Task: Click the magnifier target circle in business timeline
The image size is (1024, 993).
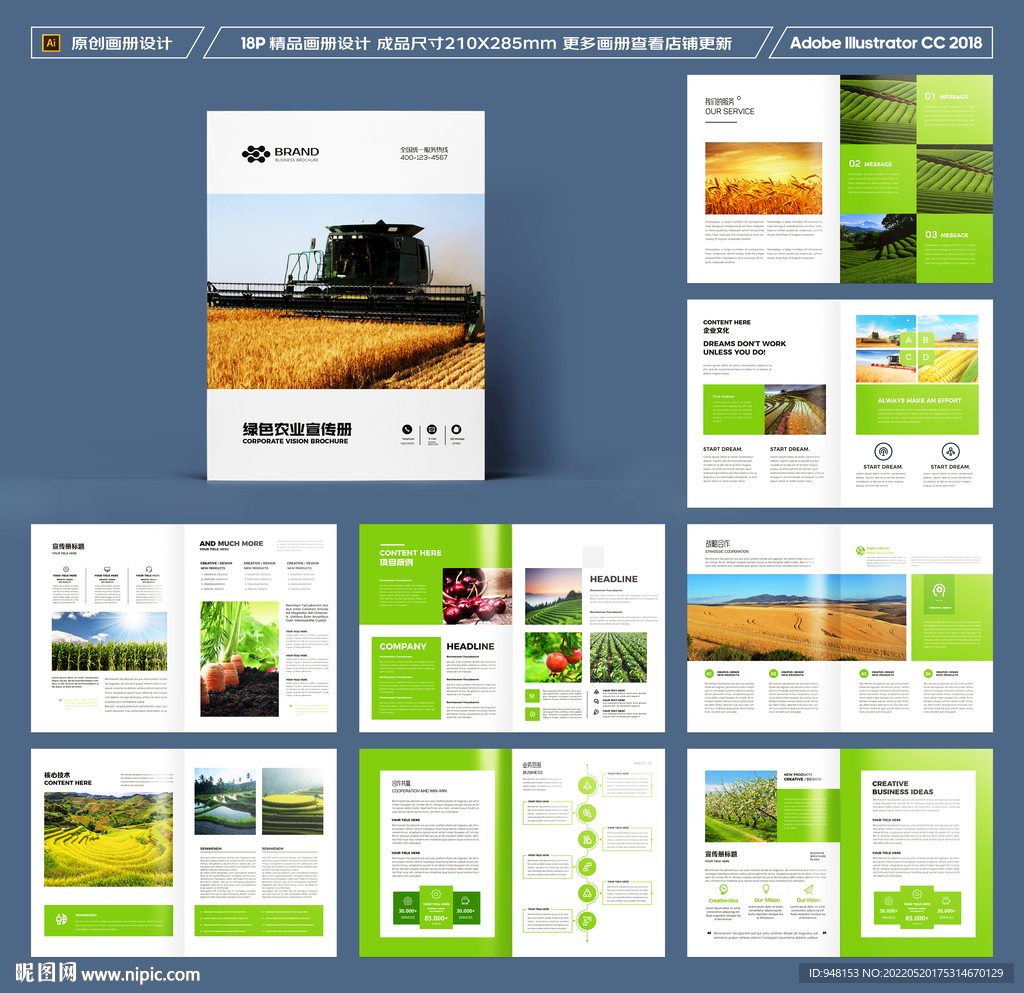Action: pos(587,813)
